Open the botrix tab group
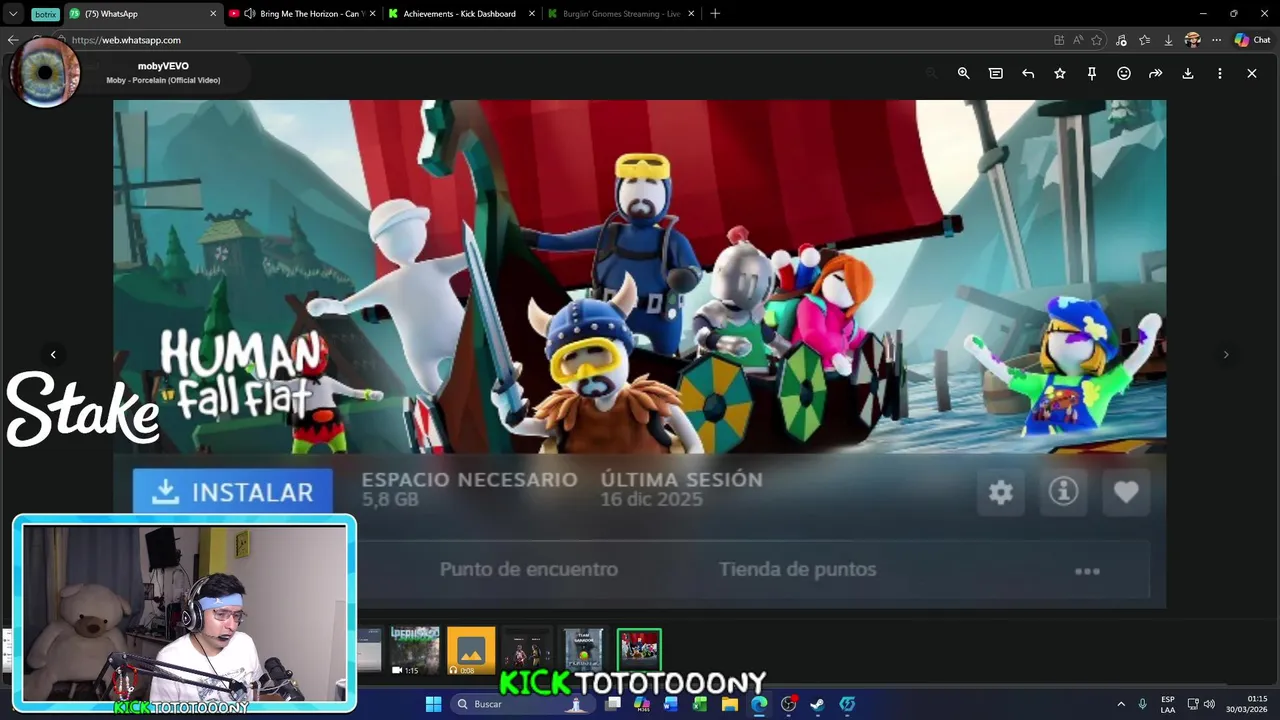1280x720 pixels. pyautogui.click(x=45, y=14)
